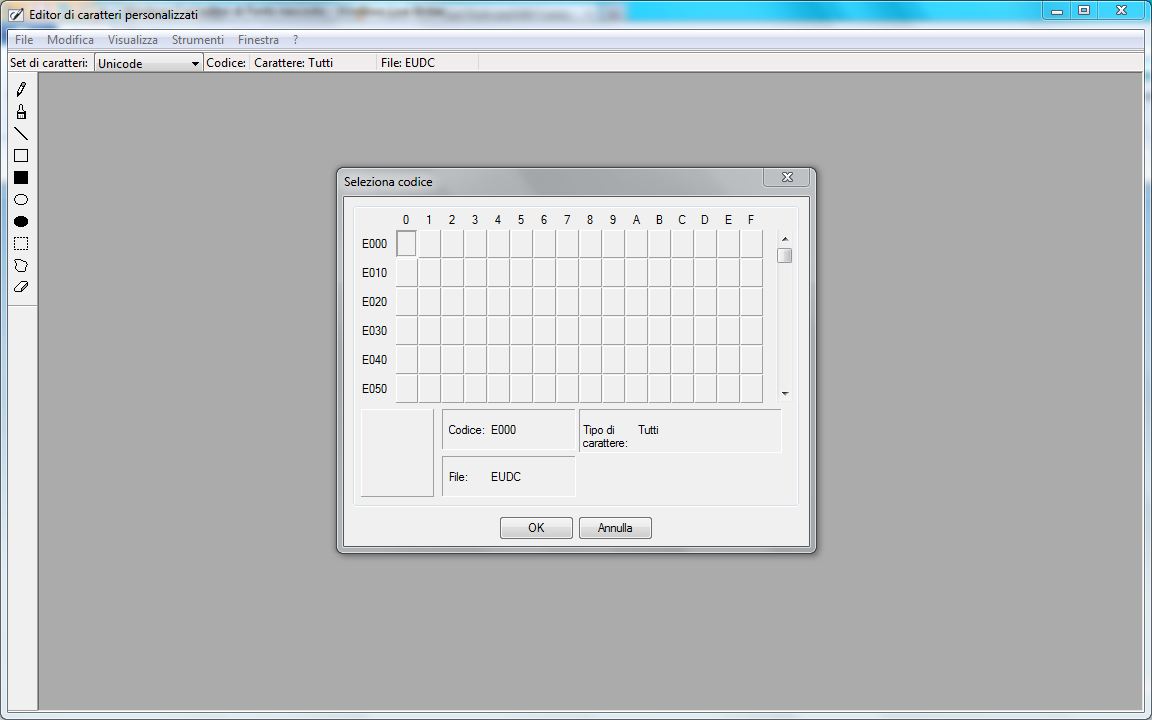
Task: Select the Pencil tool
Action: coord(21,89)
